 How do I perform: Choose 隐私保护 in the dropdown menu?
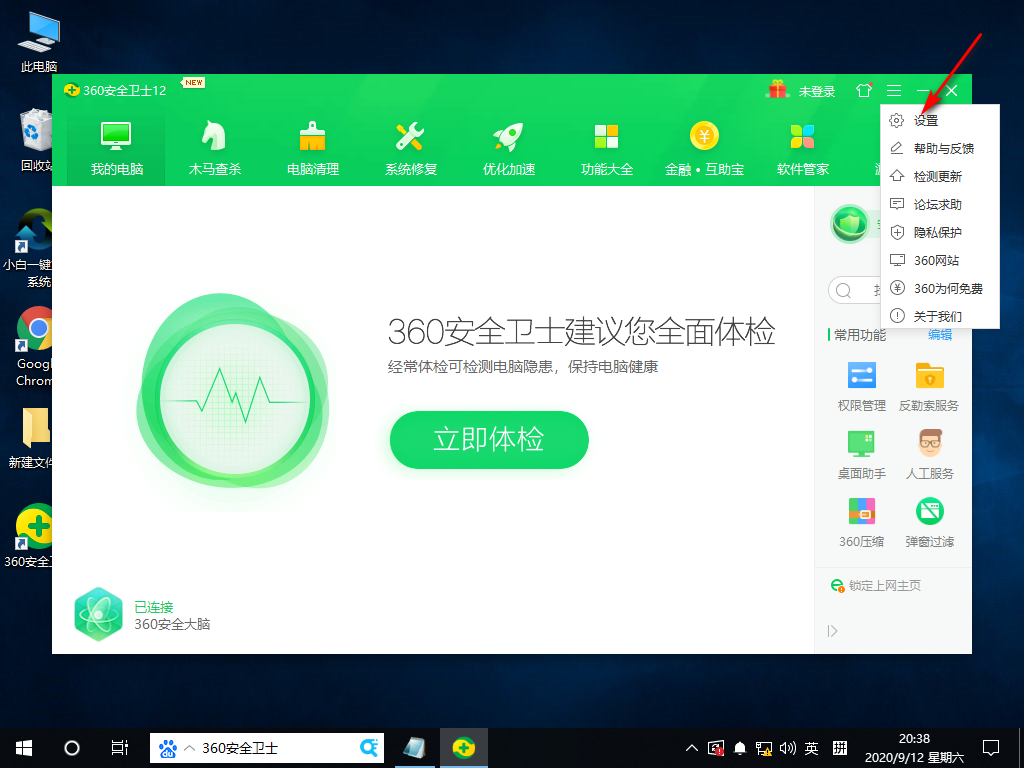(x=937, y=231)
